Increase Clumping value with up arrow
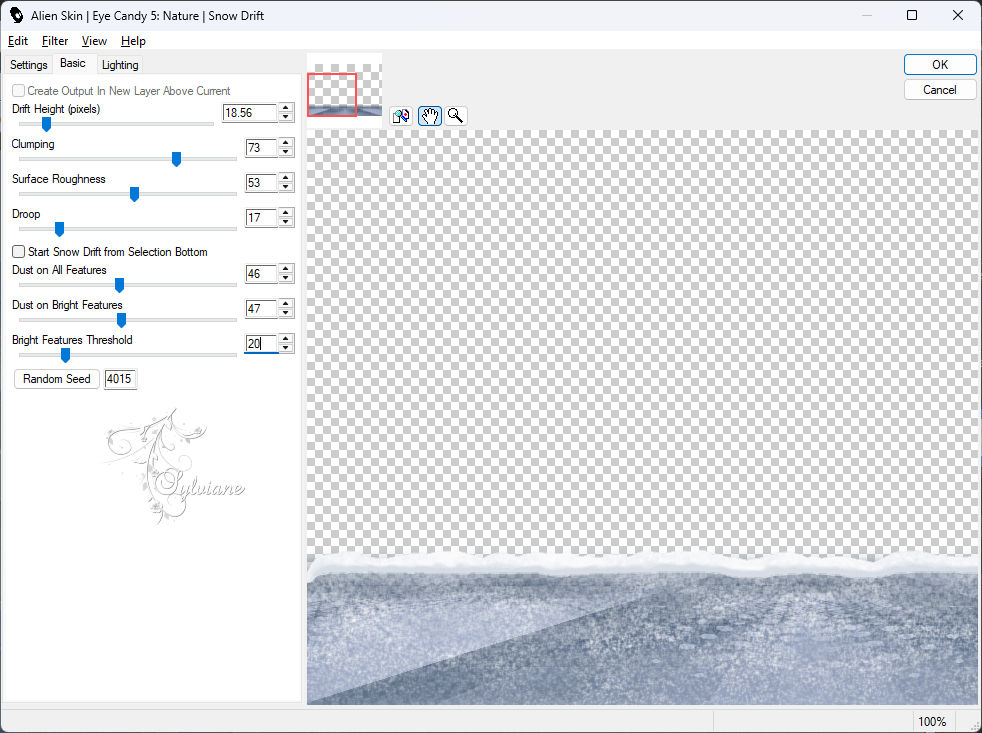The image size is (982, 733). point(286,143)
